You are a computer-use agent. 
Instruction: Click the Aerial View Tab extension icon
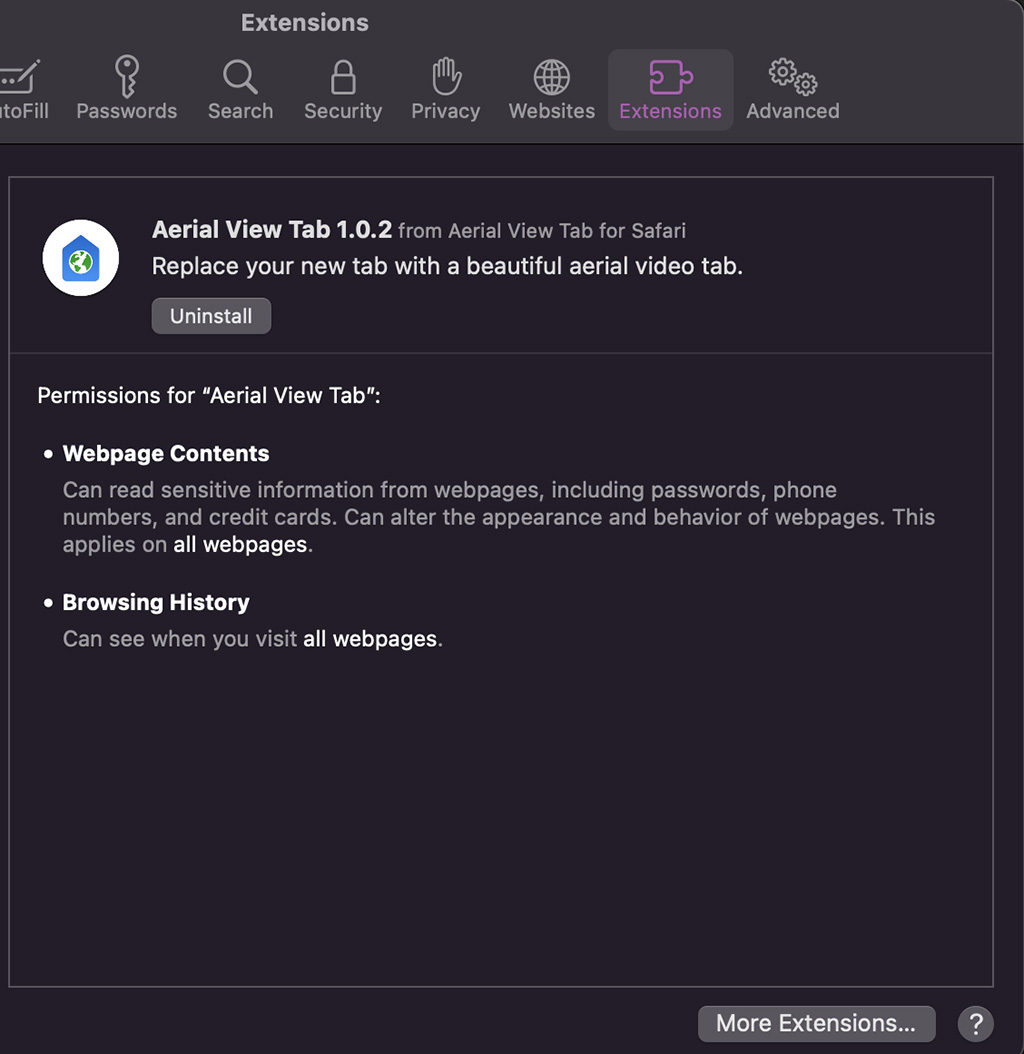[x=81, y=257]
